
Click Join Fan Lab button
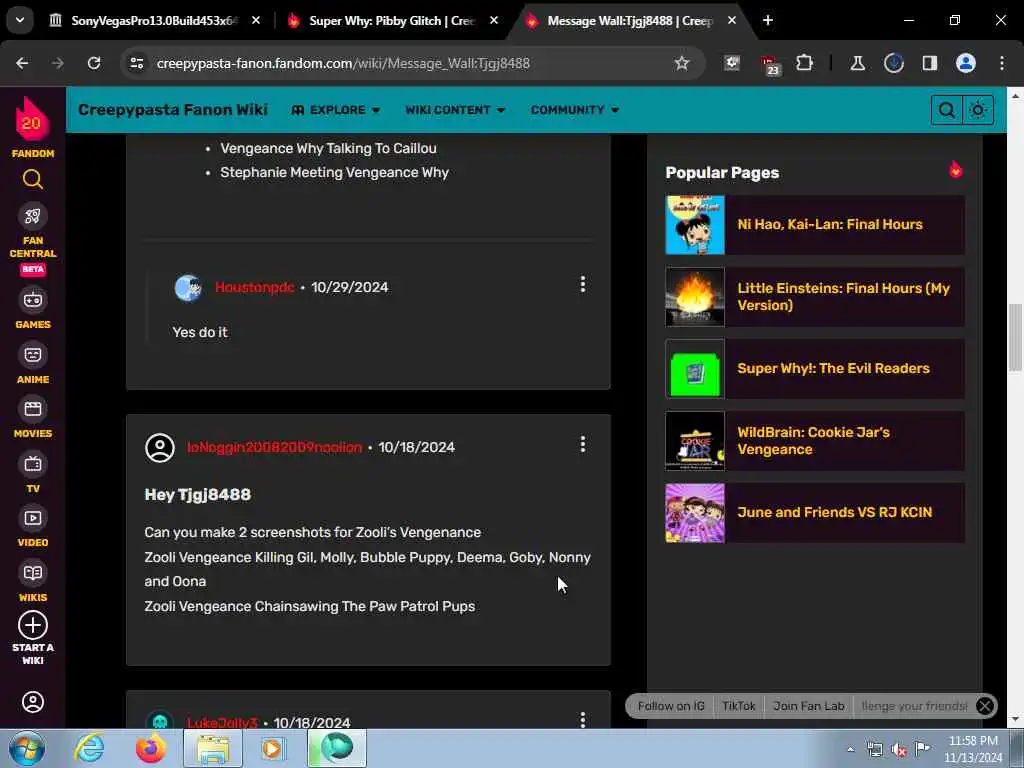tap(808, 706)
